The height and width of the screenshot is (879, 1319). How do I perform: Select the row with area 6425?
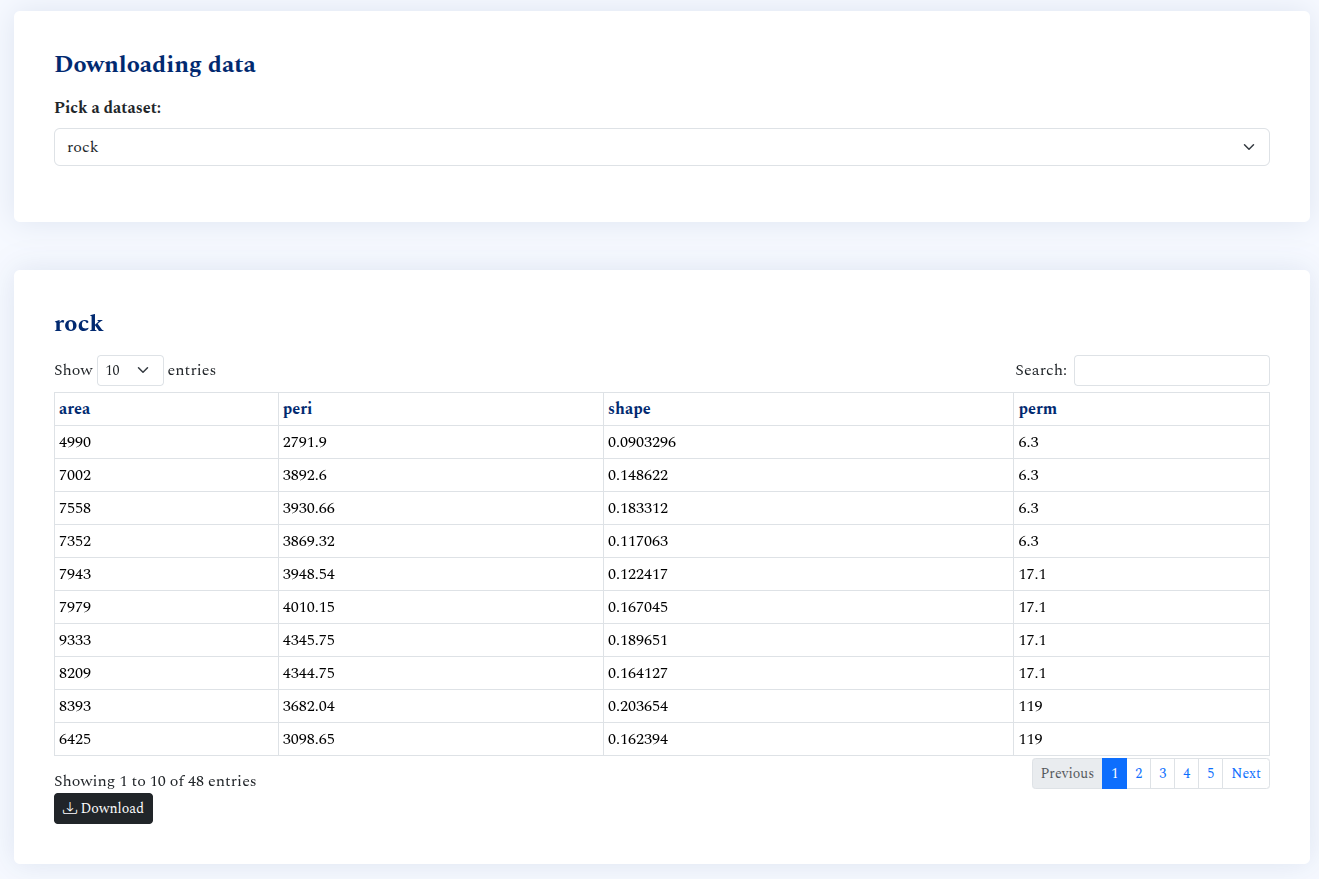click(75, 739)
